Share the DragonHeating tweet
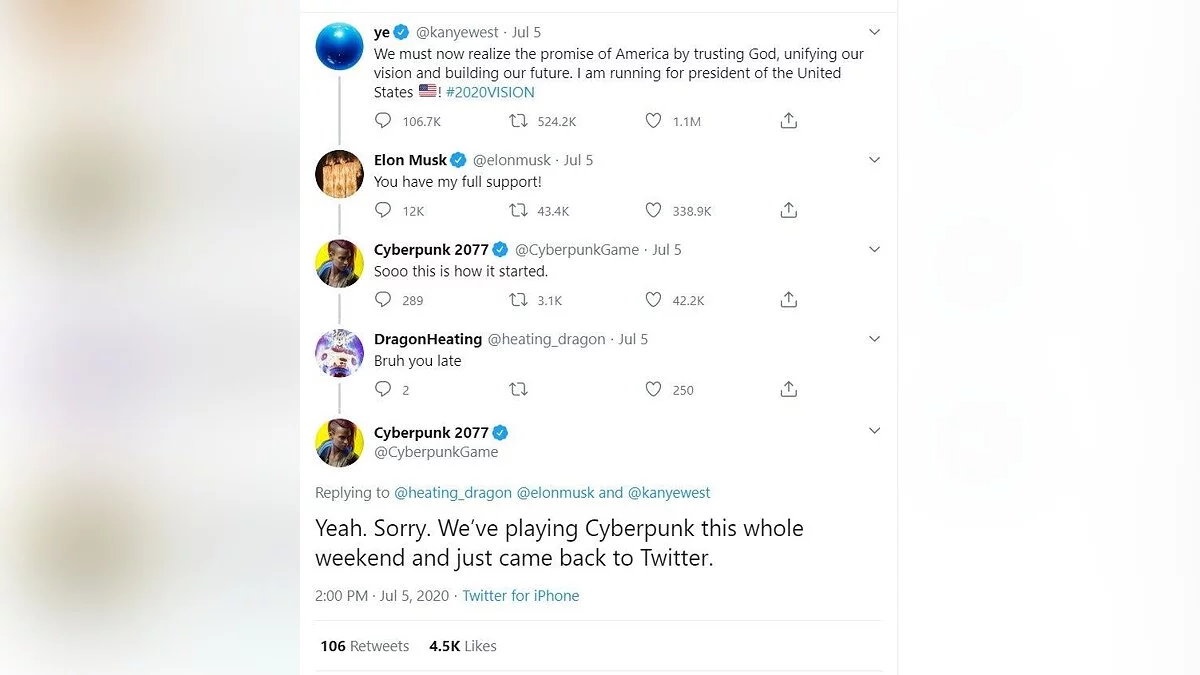 (x=788, y=390)
